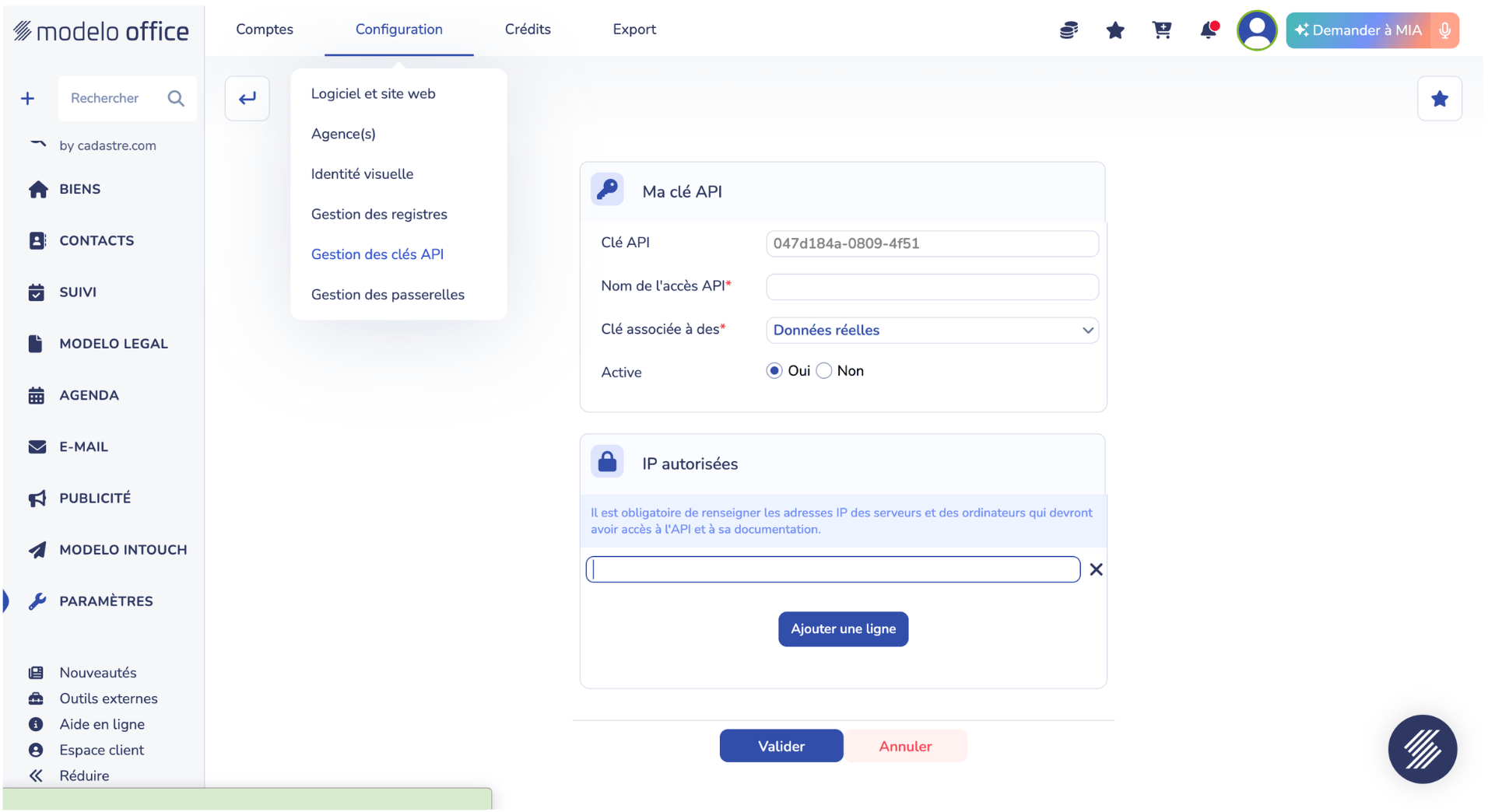The image size is (1488, 812).
Task: Click the plus add icon
Action: [x=28, y=98]
